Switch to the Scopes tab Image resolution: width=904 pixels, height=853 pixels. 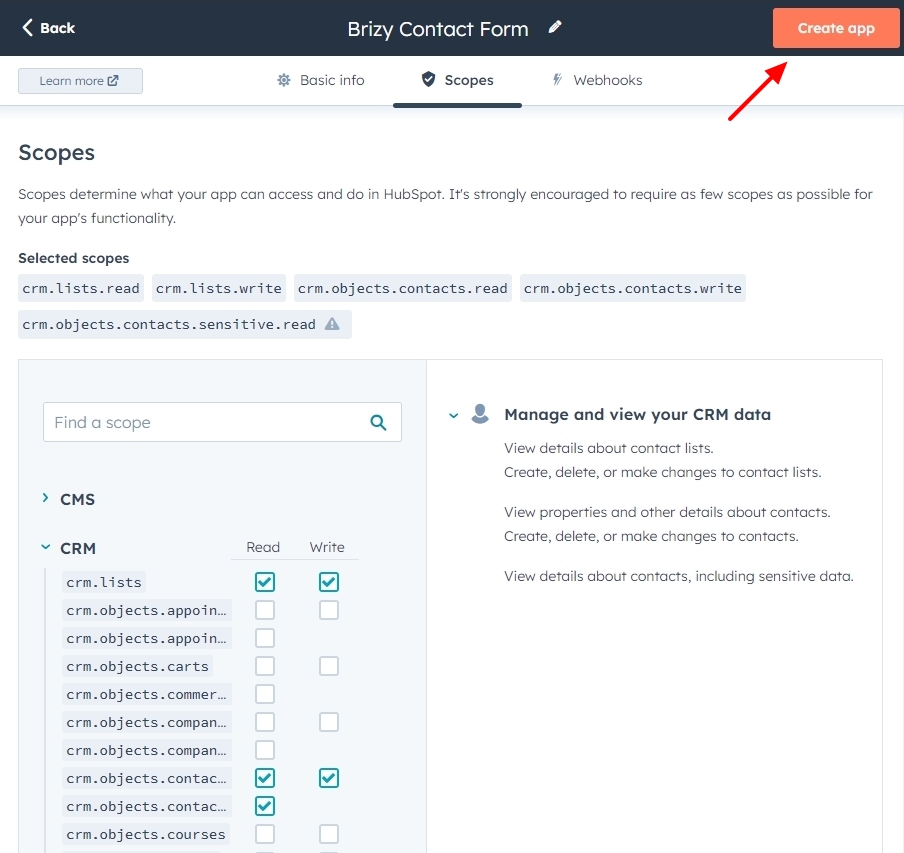click(457, 80)
